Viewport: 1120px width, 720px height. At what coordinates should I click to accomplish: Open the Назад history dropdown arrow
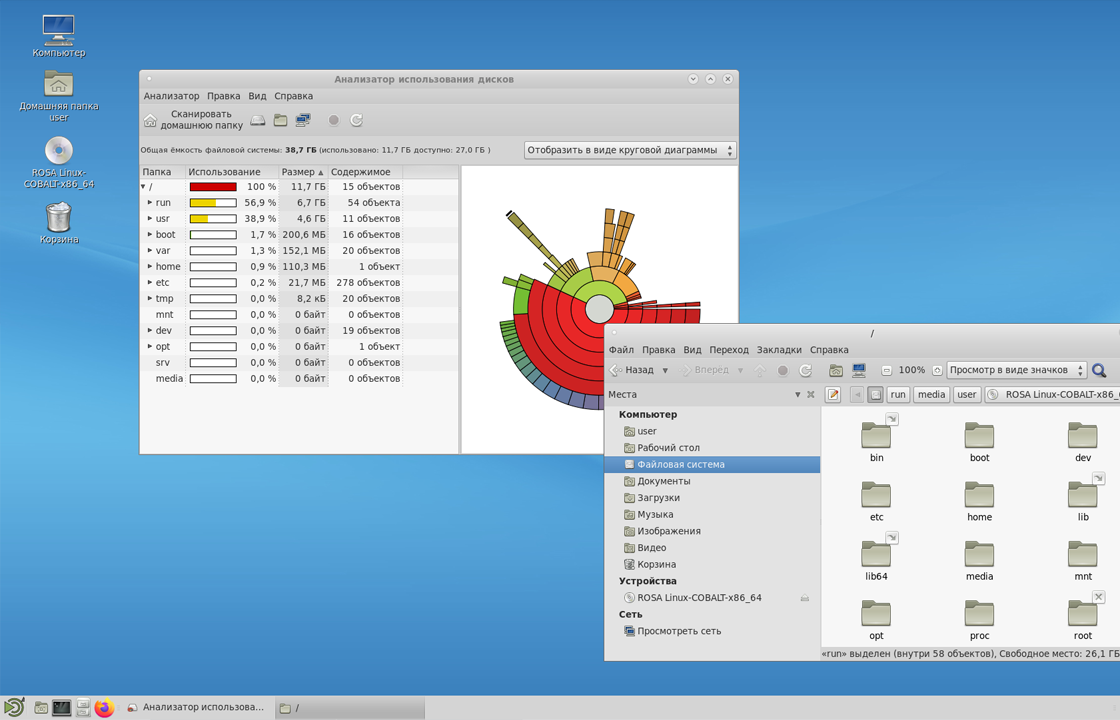(x=665, y=371)
